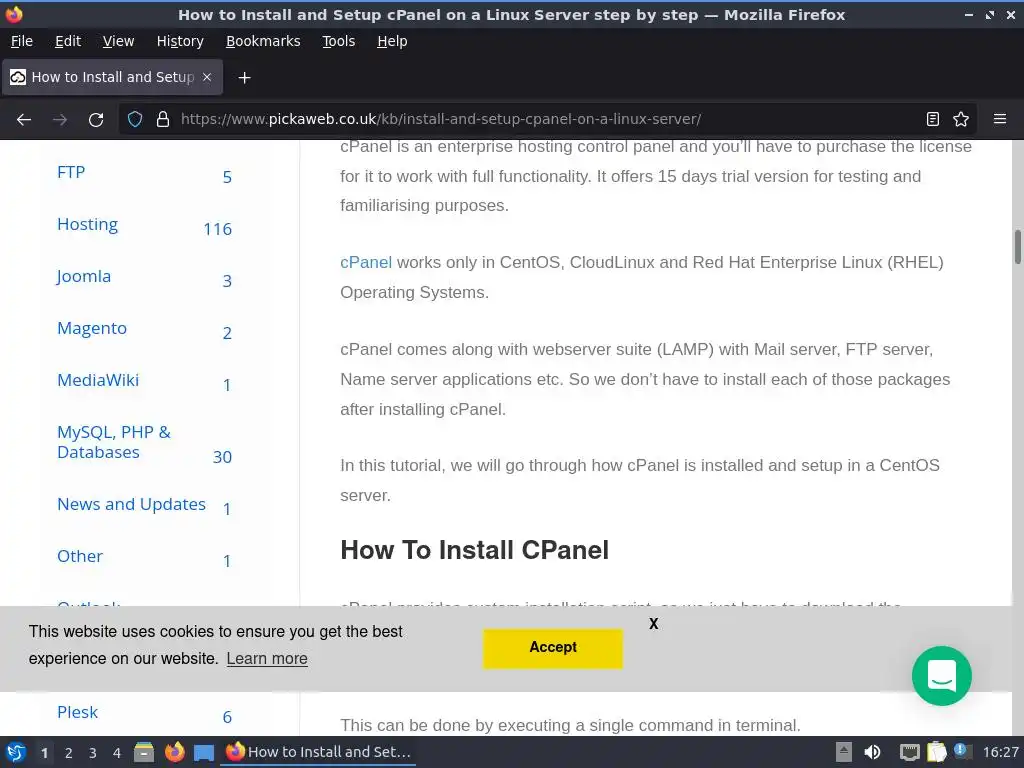Screen dimensions: 1024x768
Task: Click the Hosting count 116
Action: pyautogui.click(x=217, y=229)
